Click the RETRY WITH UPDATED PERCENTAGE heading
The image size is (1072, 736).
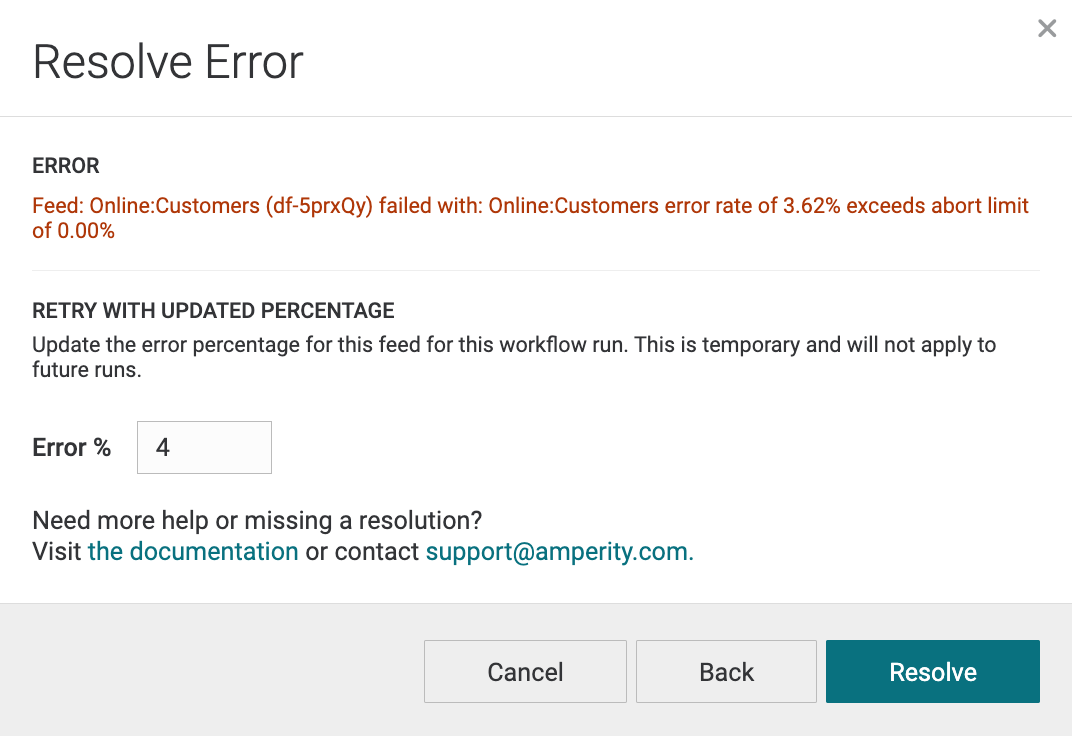pos(213,310)
